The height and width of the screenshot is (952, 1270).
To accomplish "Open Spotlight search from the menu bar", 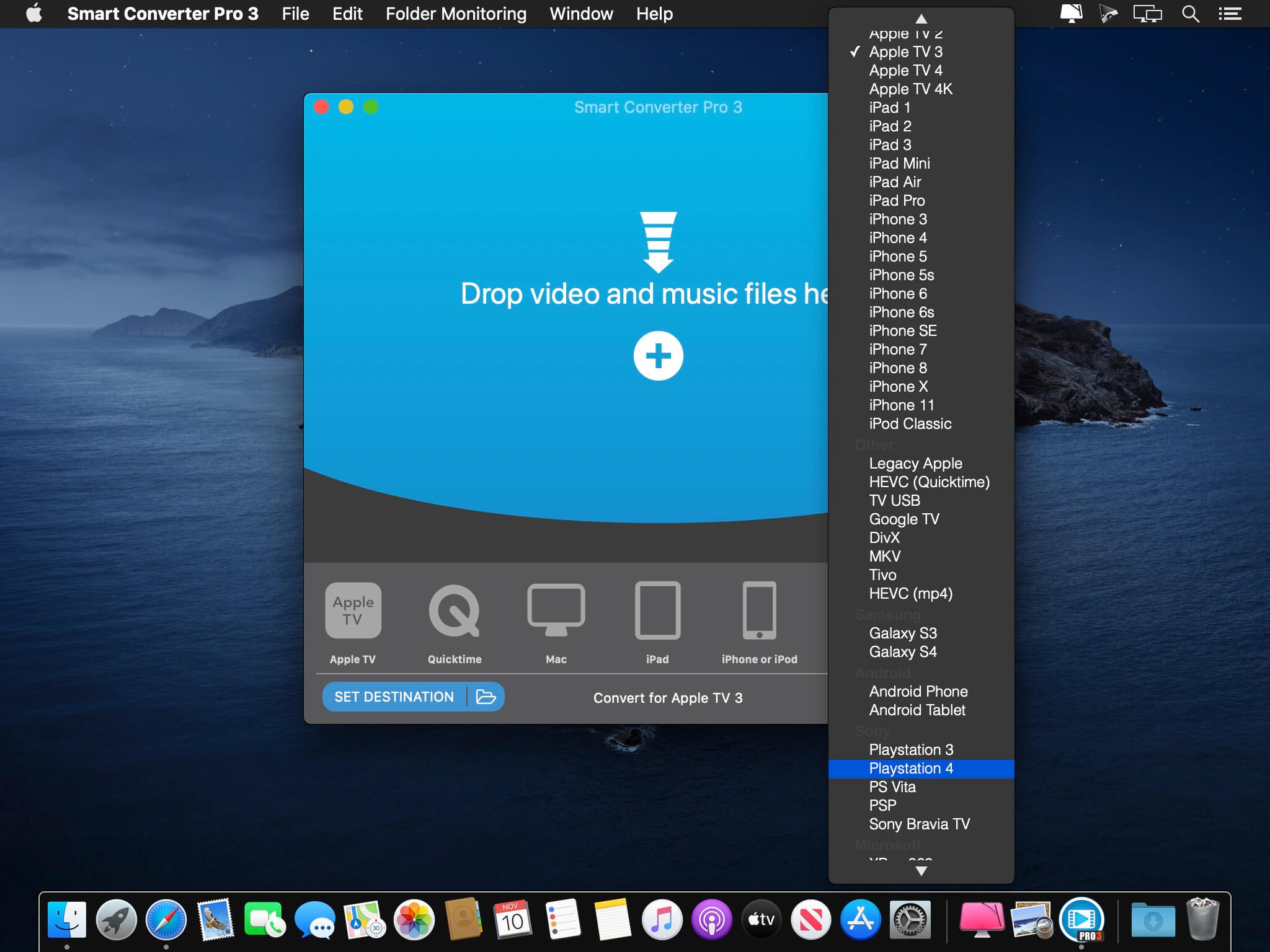I will tap(1189, 13).
